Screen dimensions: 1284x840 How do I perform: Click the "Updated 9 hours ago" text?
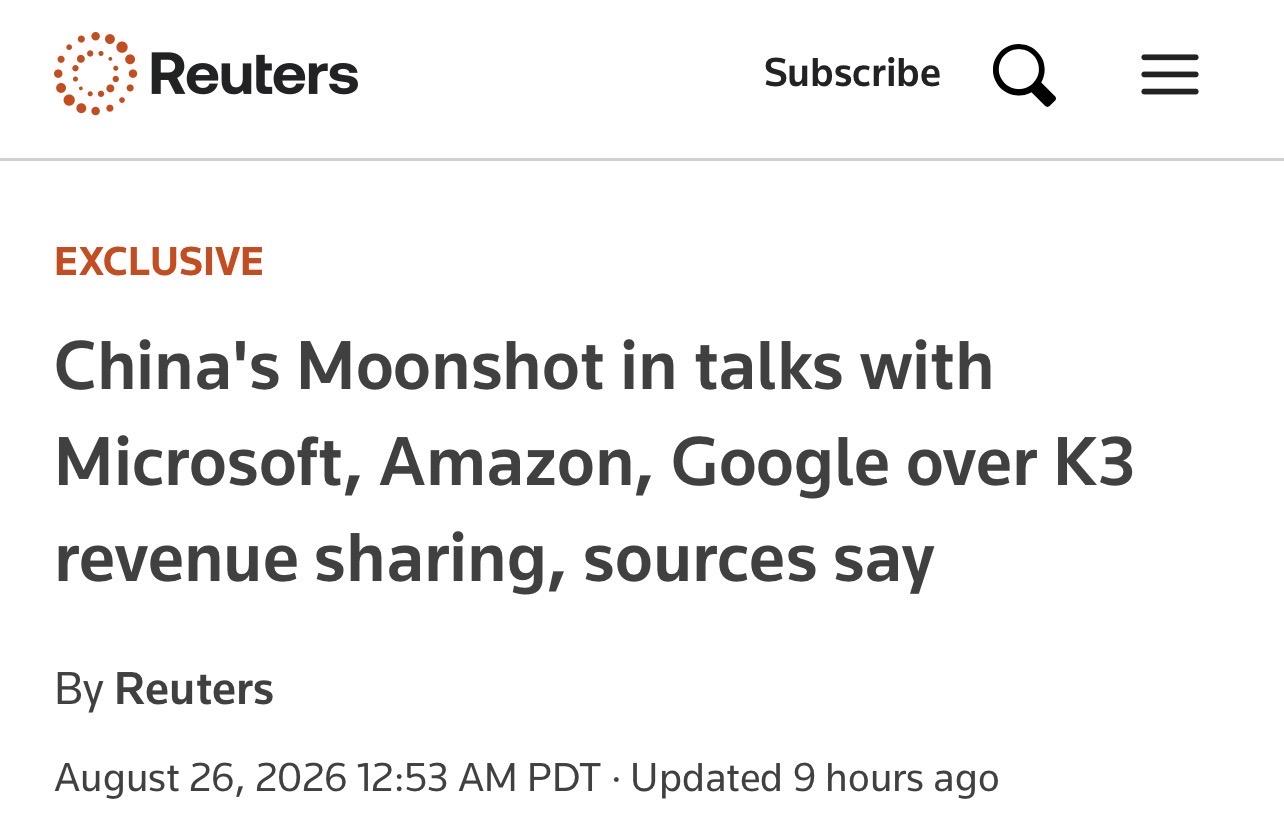[815, 778]
